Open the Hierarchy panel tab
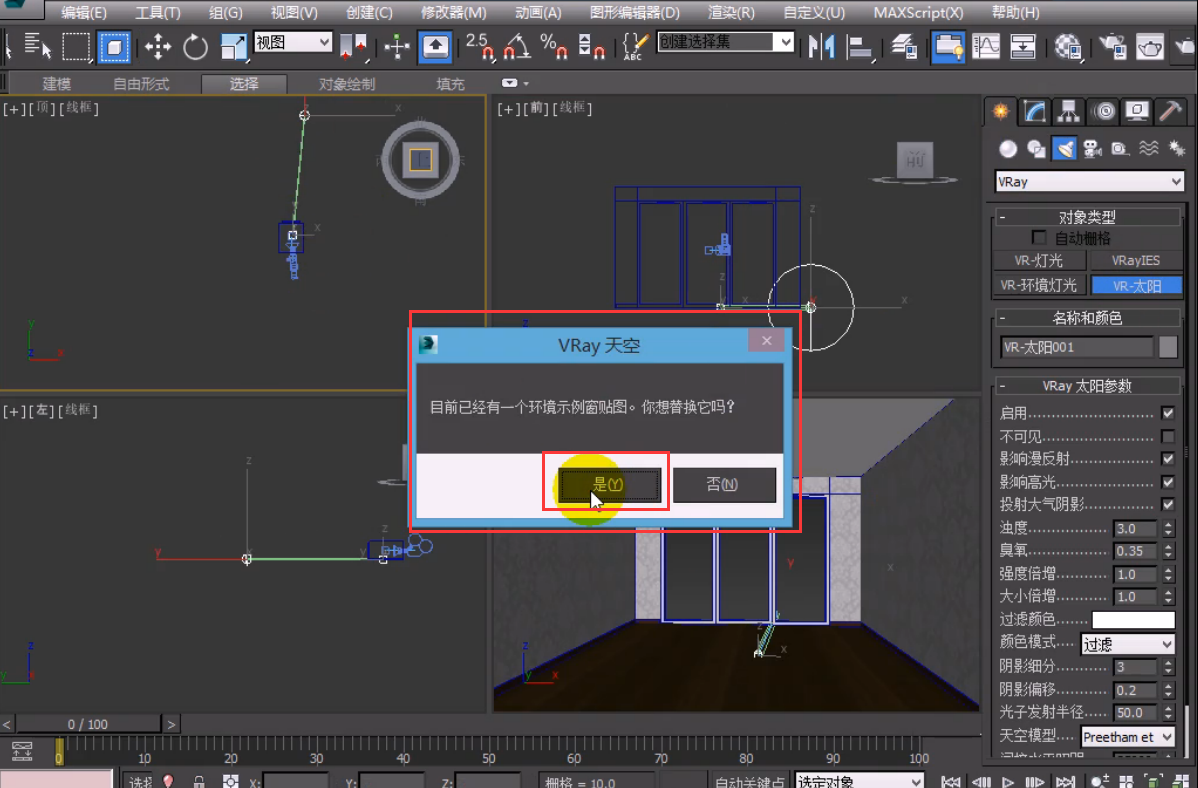The width and height of the screenshot is (1198, 788). point(1069,111)
